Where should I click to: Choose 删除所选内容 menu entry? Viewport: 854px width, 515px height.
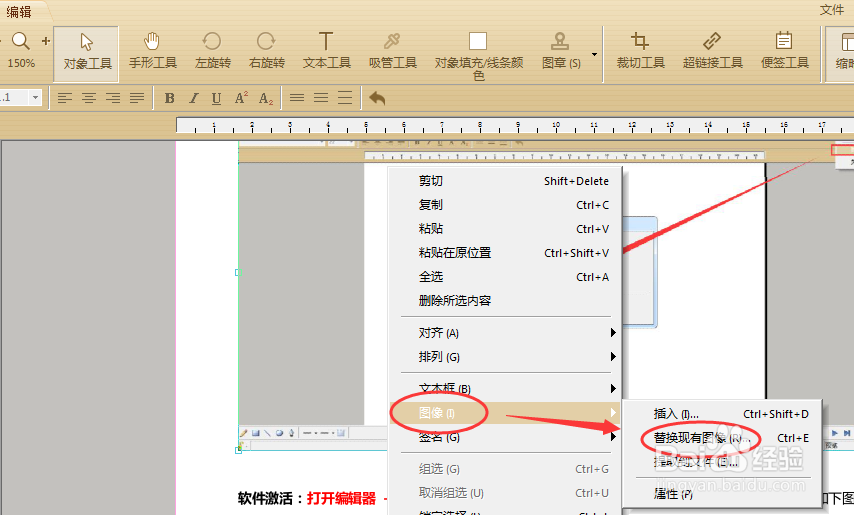505,301
